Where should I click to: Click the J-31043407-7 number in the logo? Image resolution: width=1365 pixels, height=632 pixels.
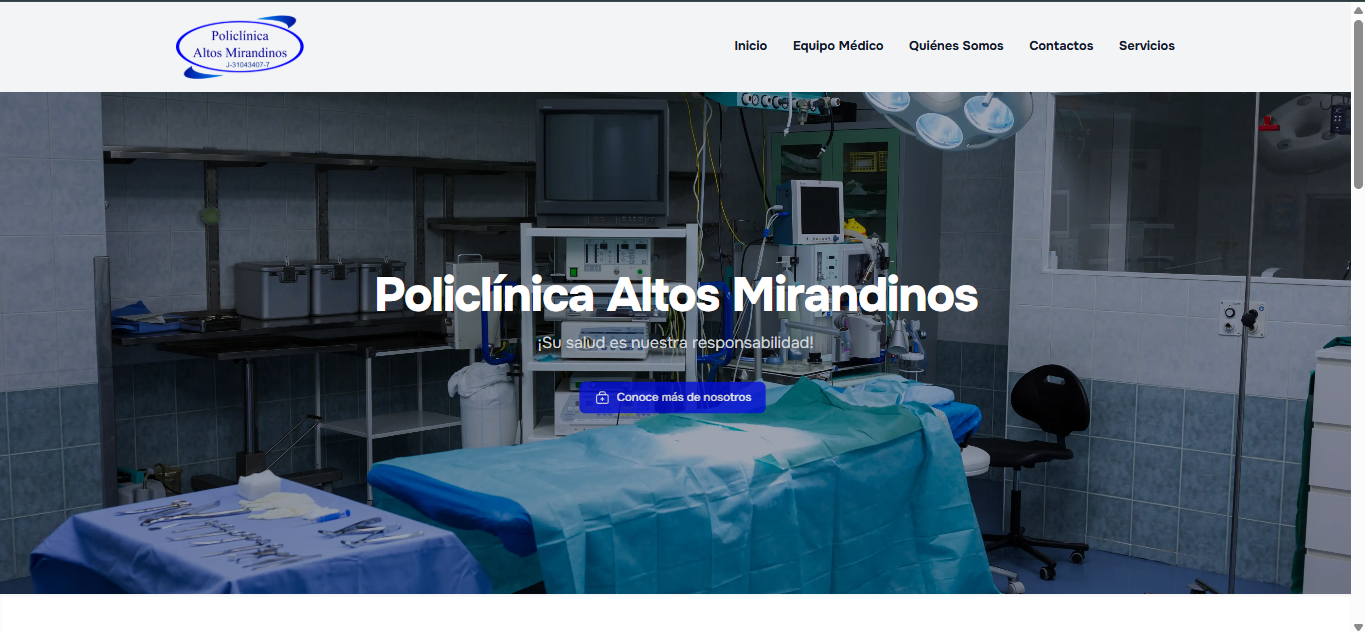pyautogui.click(x=247, y=65)
